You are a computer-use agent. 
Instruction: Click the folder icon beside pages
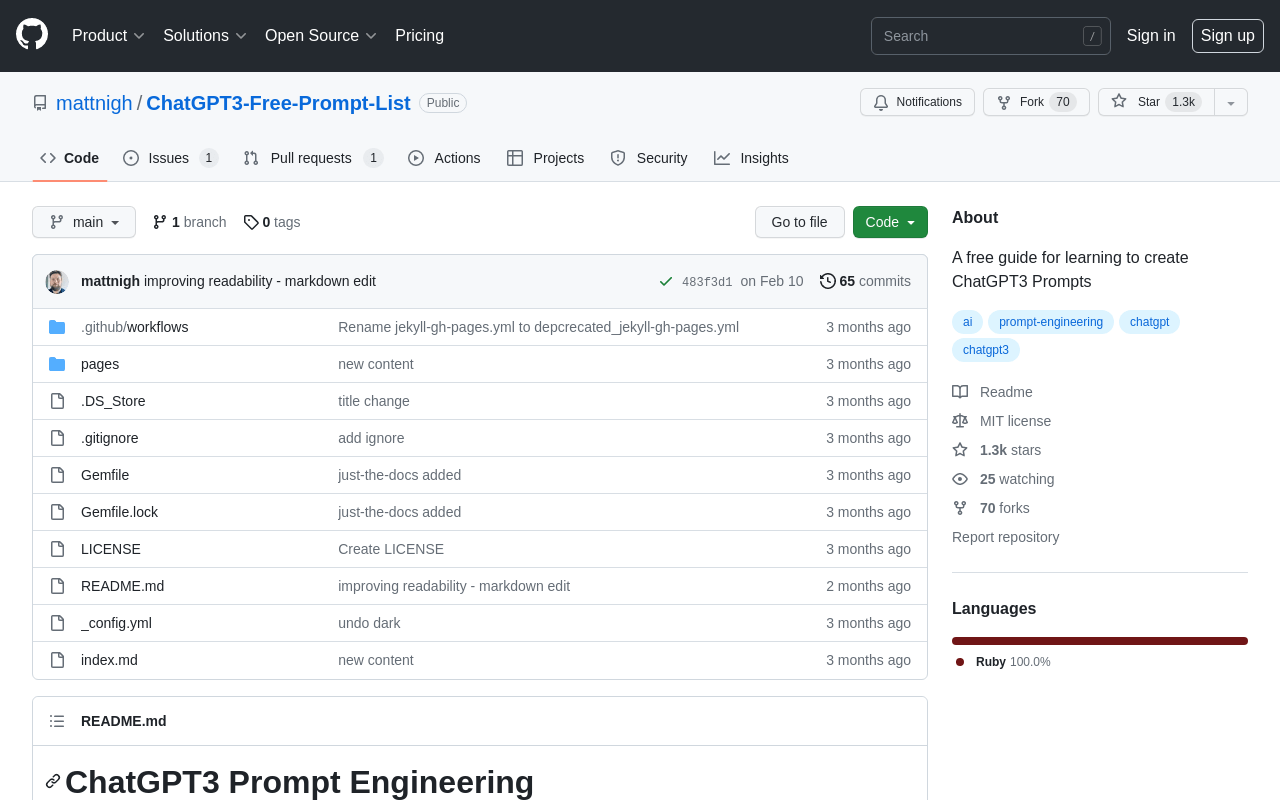click(57, 364)
